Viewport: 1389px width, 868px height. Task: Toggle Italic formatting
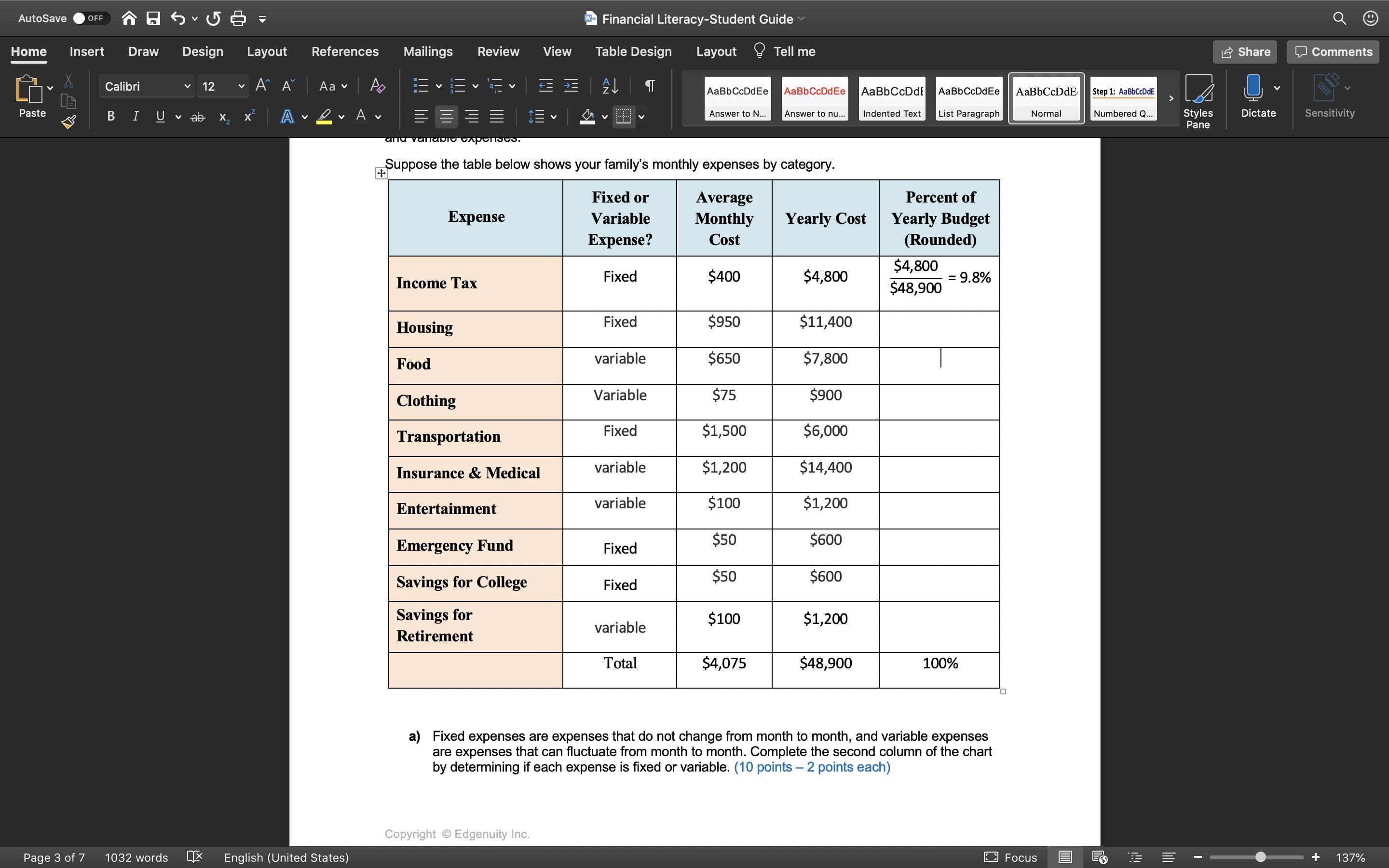click(136, 117)
